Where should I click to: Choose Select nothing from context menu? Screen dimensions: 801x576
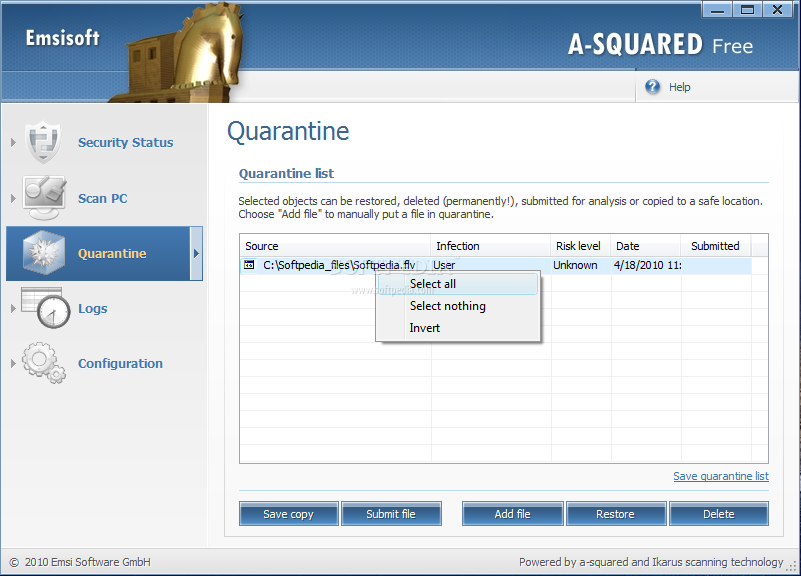[447, 306]
